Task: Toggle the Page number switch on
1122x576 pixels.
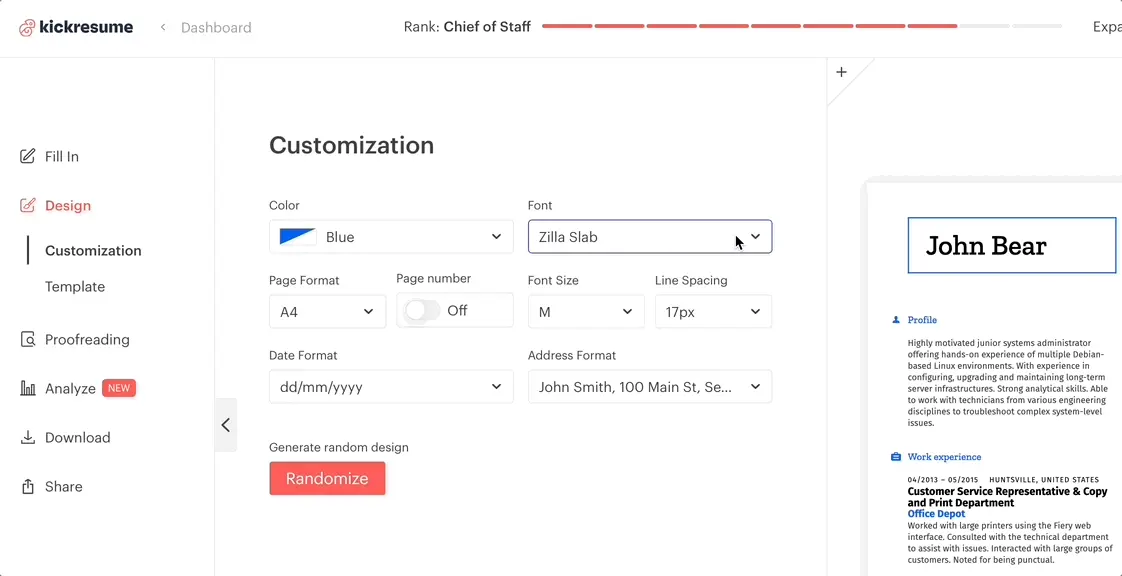Action: [422, 311]
